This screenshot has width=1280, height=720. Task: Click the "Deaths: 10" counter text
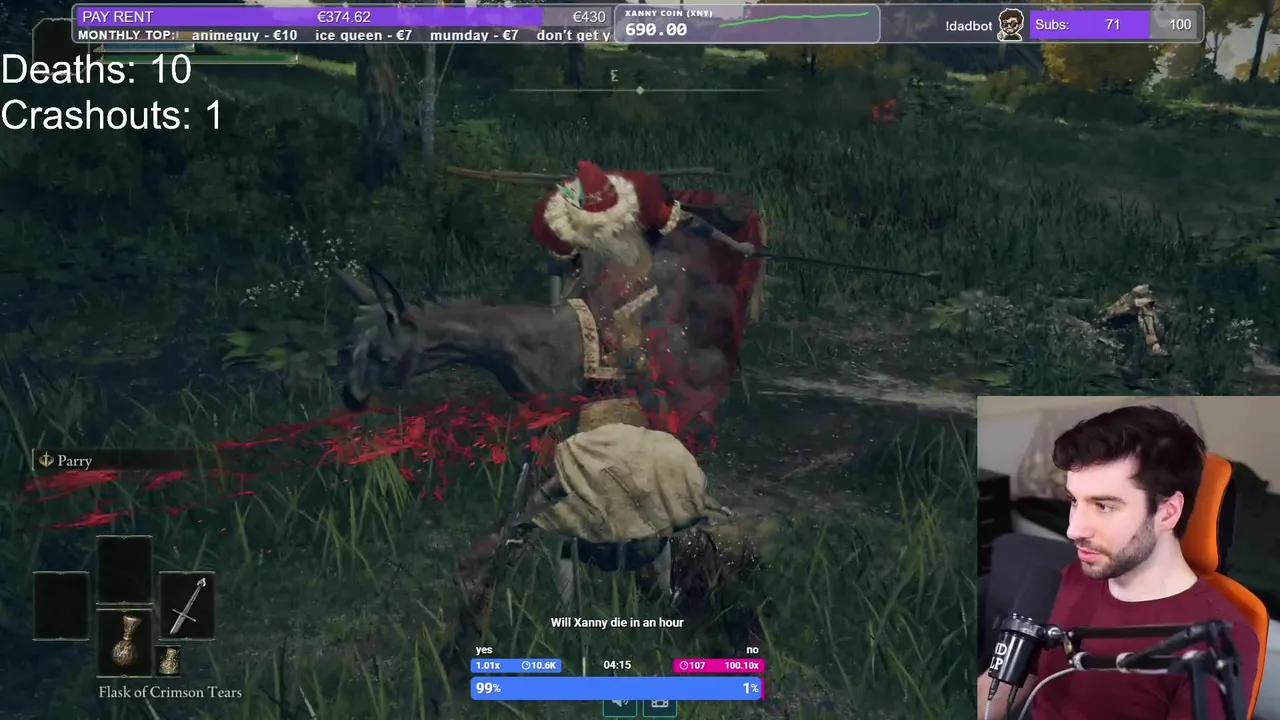click(x=96, y=69)
